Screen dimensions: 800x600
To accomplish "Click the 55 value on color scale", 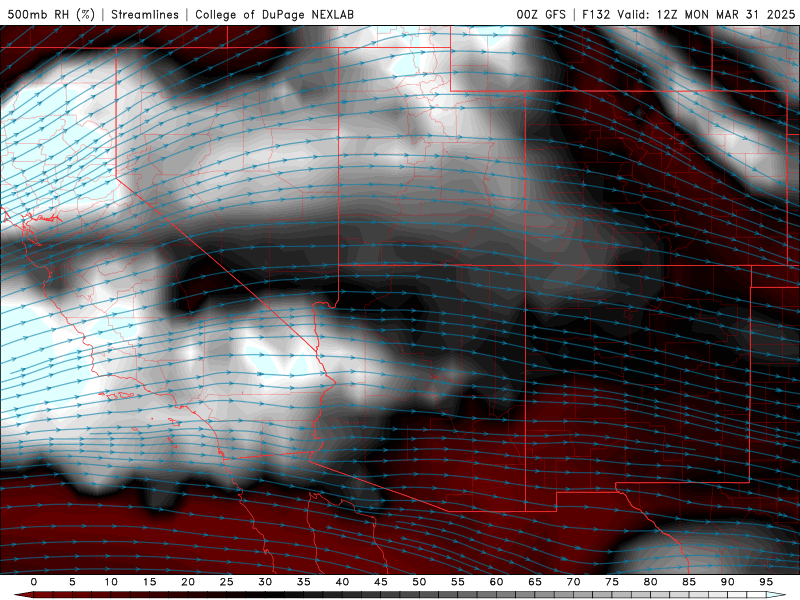I will 458,582.
